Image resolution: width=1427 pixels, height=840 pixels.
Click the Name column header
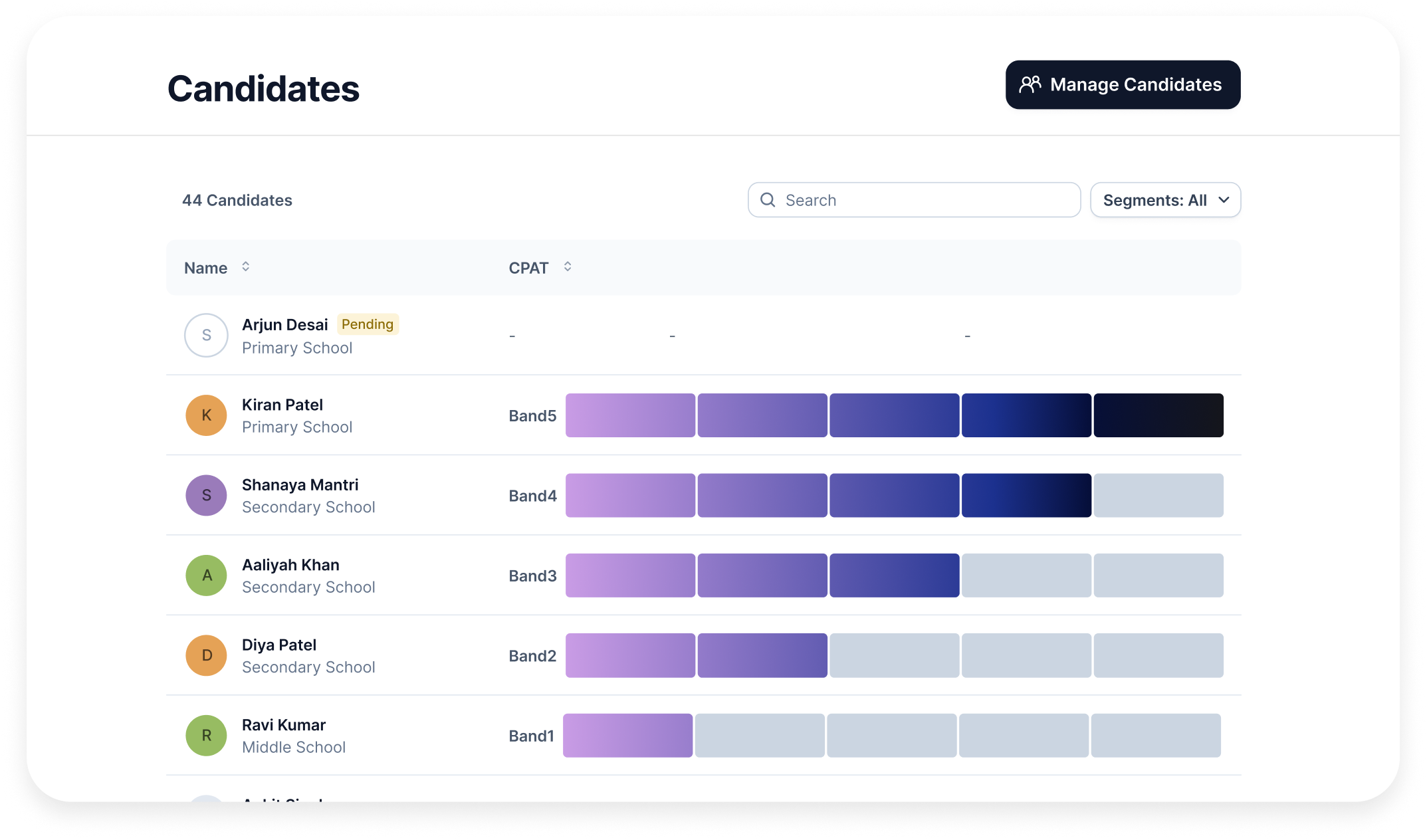pos(206,267)
